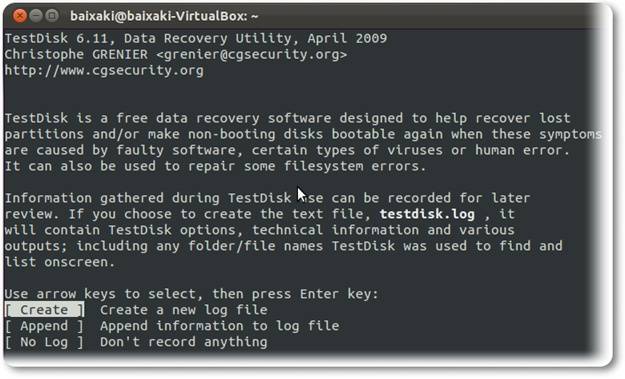Click 'Append information to log file' text

point(220,326)
